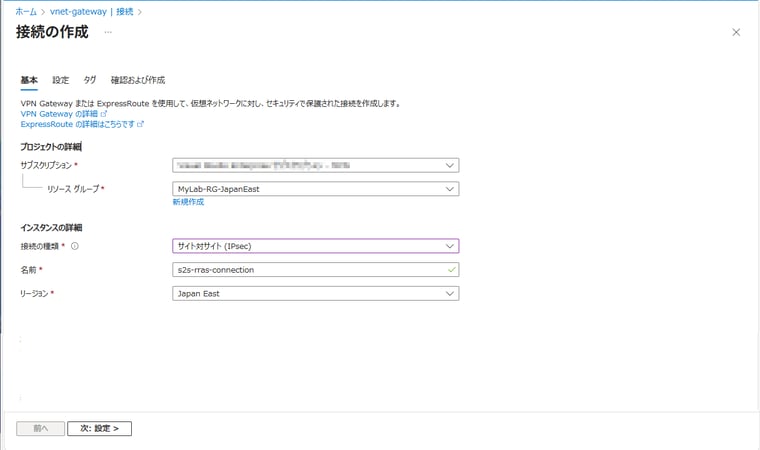Open the ellipsis menu beside 接続の作成 title
Image resolution: width=760 pixels, height=450 pixels.
pos(108,32)
